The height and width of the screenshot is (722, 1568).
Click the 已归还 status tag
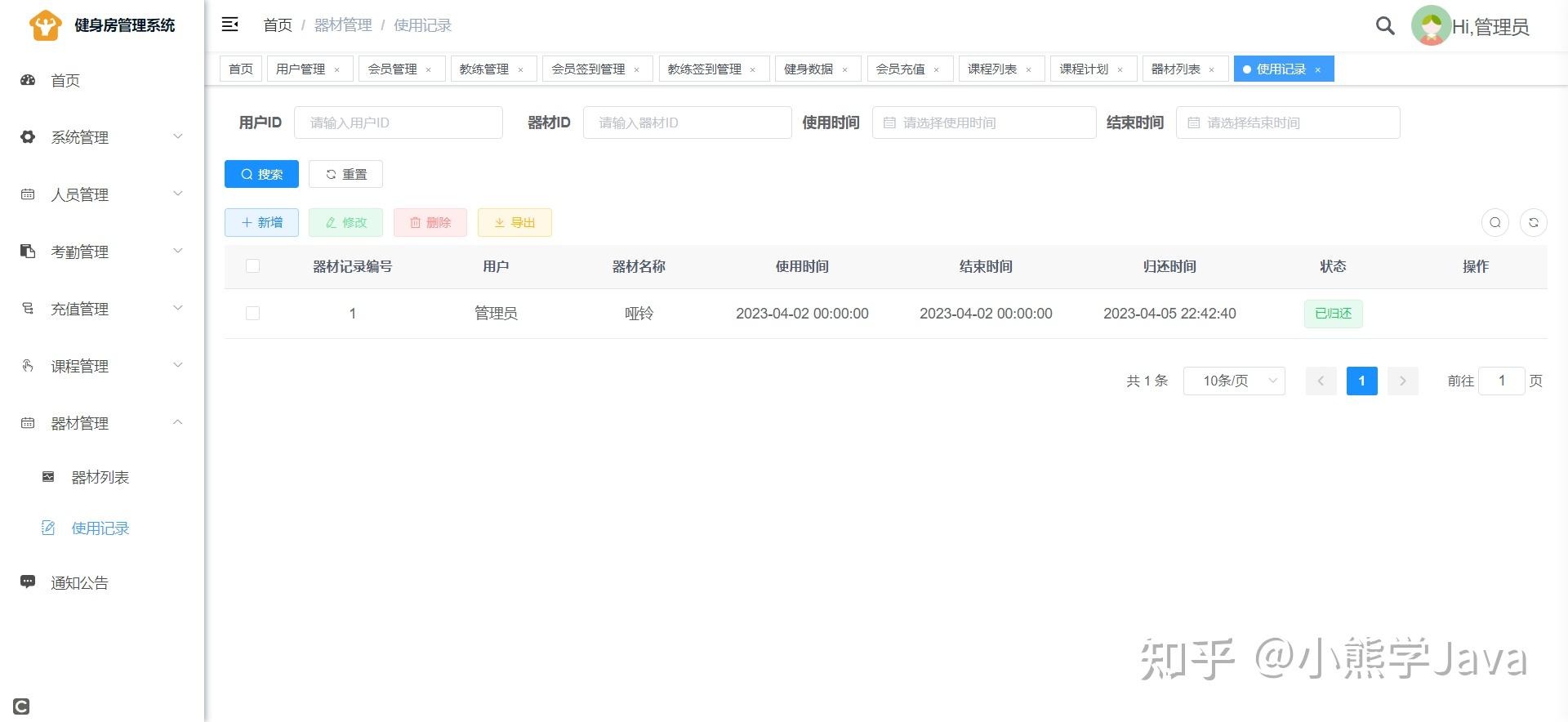tap(1333, 314)
